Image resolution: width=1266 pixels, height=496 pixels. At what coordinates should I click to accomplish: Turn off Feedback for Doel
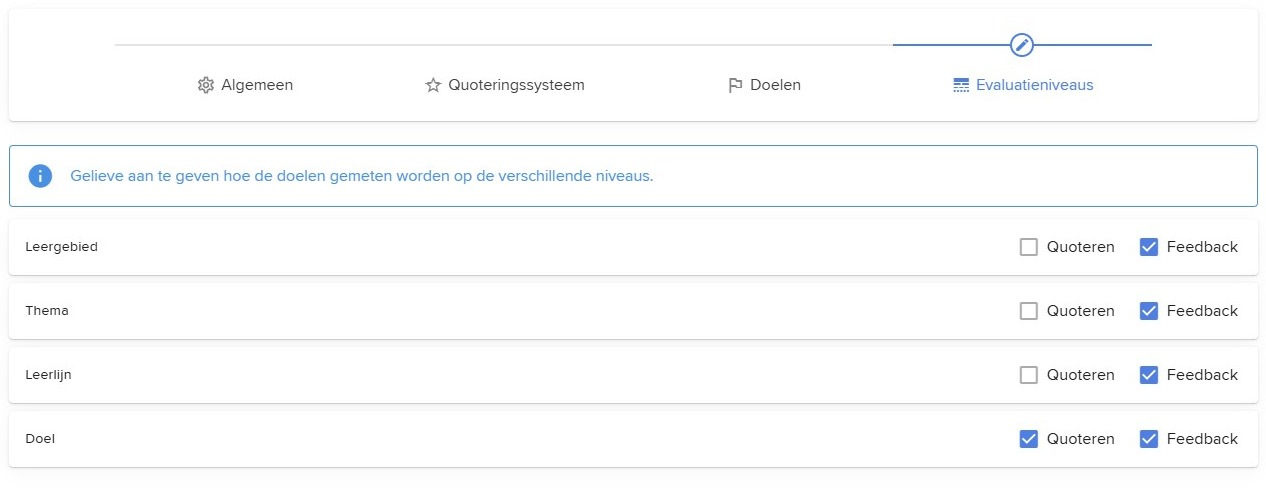click(1149, 439)
